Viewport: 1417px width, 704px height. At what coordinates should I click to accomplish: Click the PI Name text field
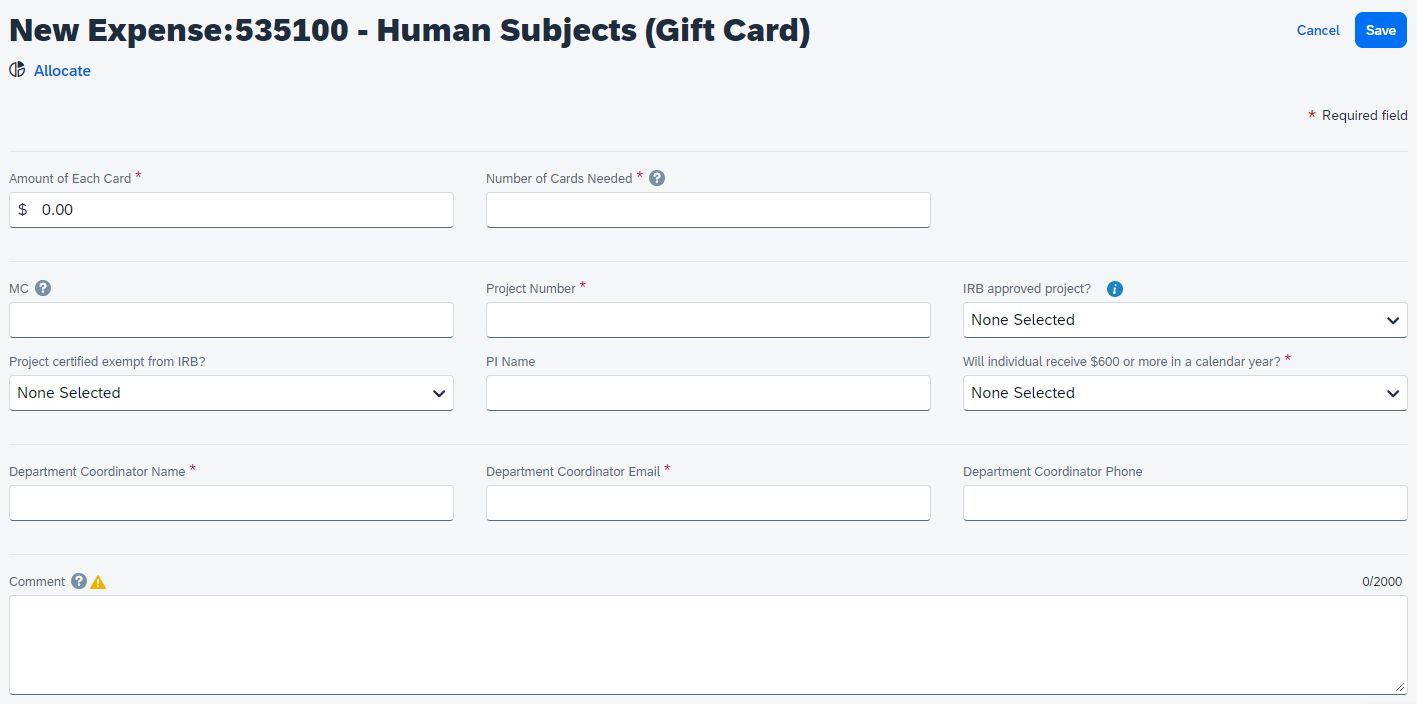click(708, 393)
